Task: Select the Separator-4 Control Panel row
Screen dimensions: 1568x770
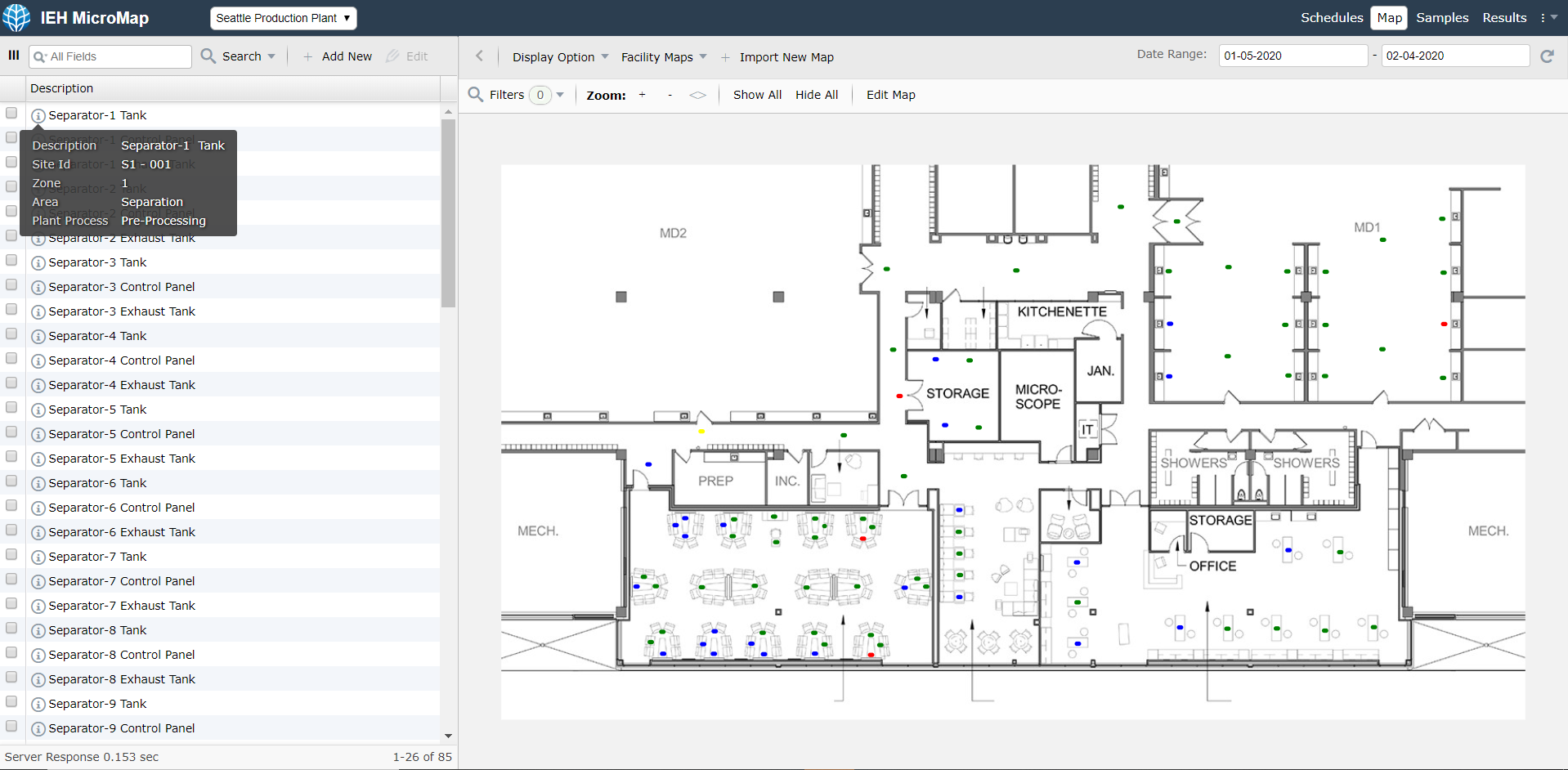Action: tap(221, 360)
